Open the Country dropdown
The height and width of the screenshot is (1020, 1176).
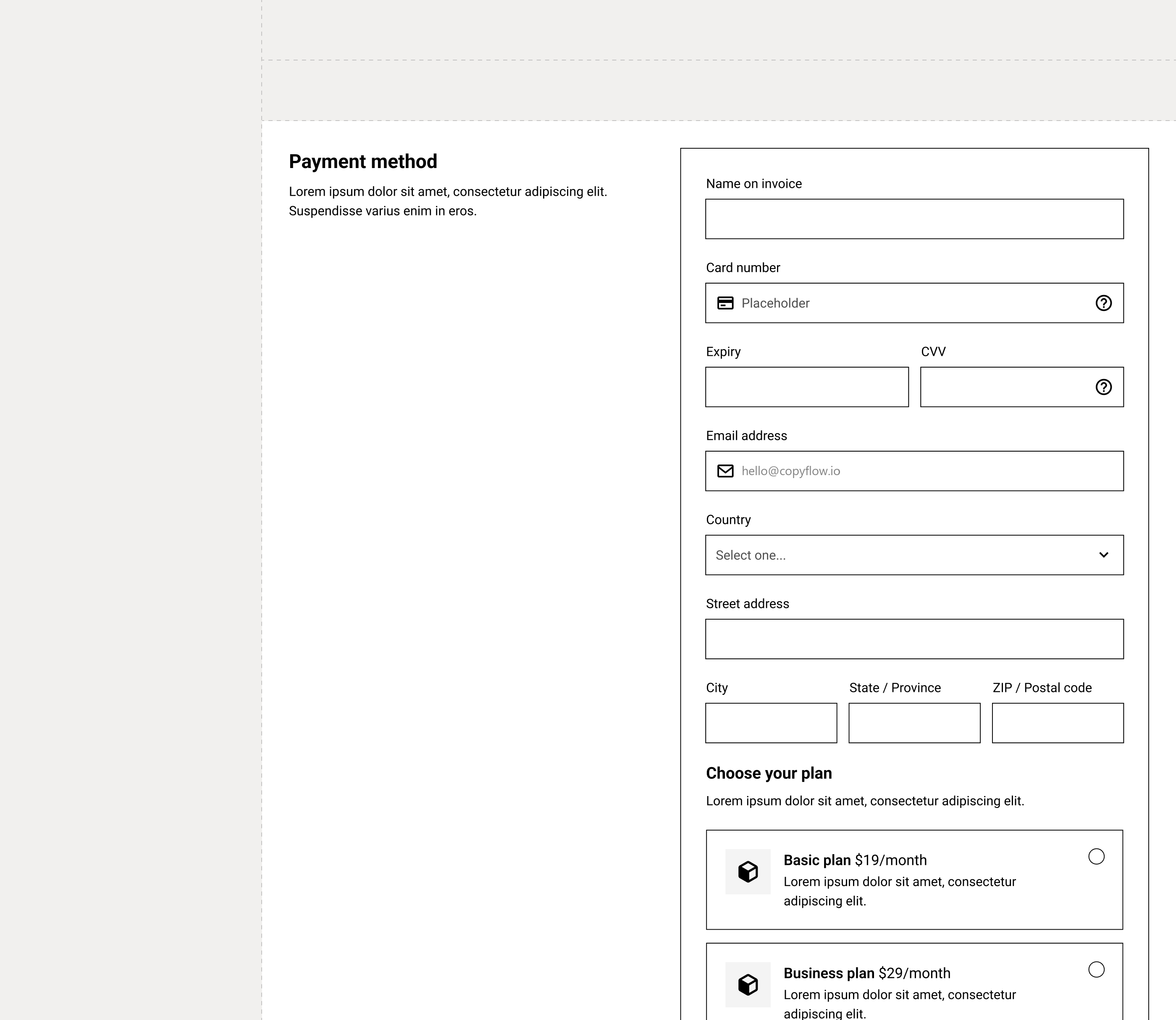pyautogui.click(x=914, y=555)
